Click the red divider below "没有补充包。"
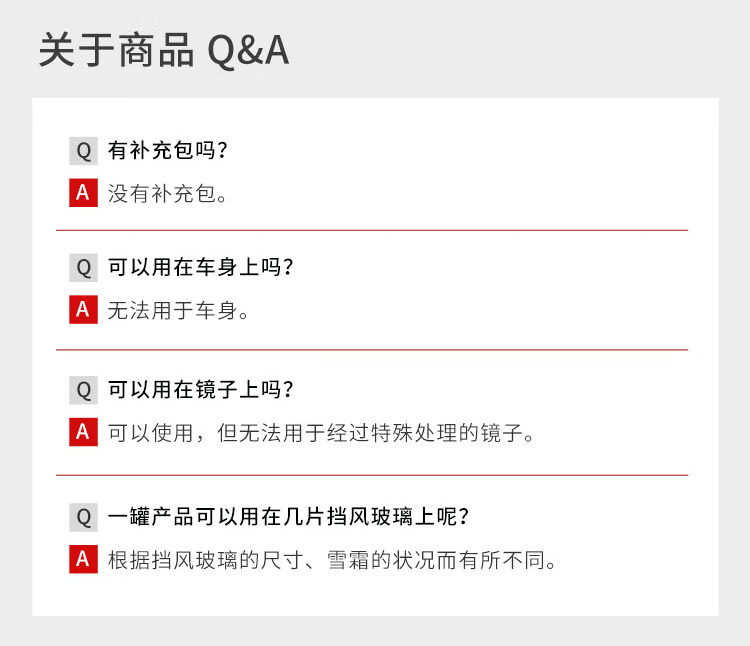This screenshot has width=750, height=646. coord(372,231)
